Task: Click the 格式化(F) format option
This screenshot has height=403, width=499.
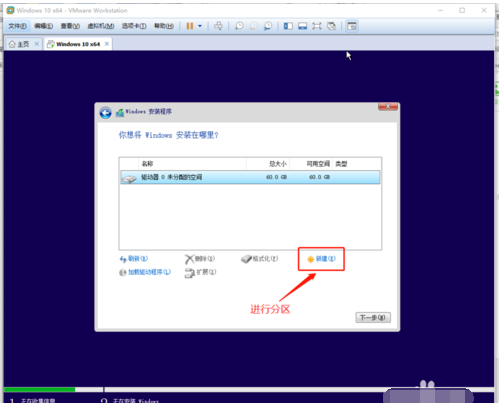Action: [260, 259]
